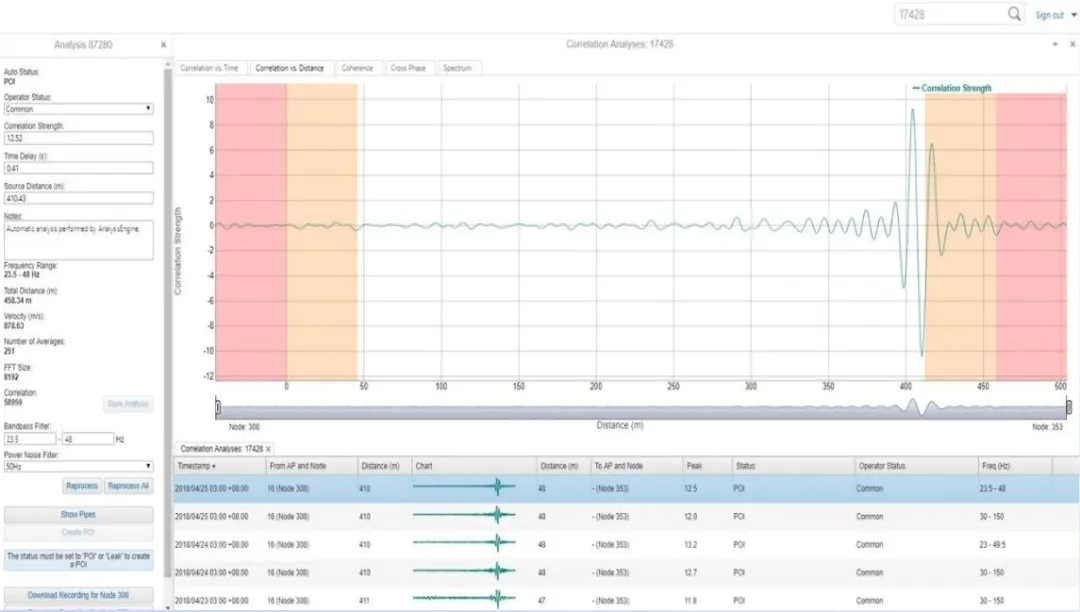
Task: Sort by From AP and Node column header
Action: (311, 466)
